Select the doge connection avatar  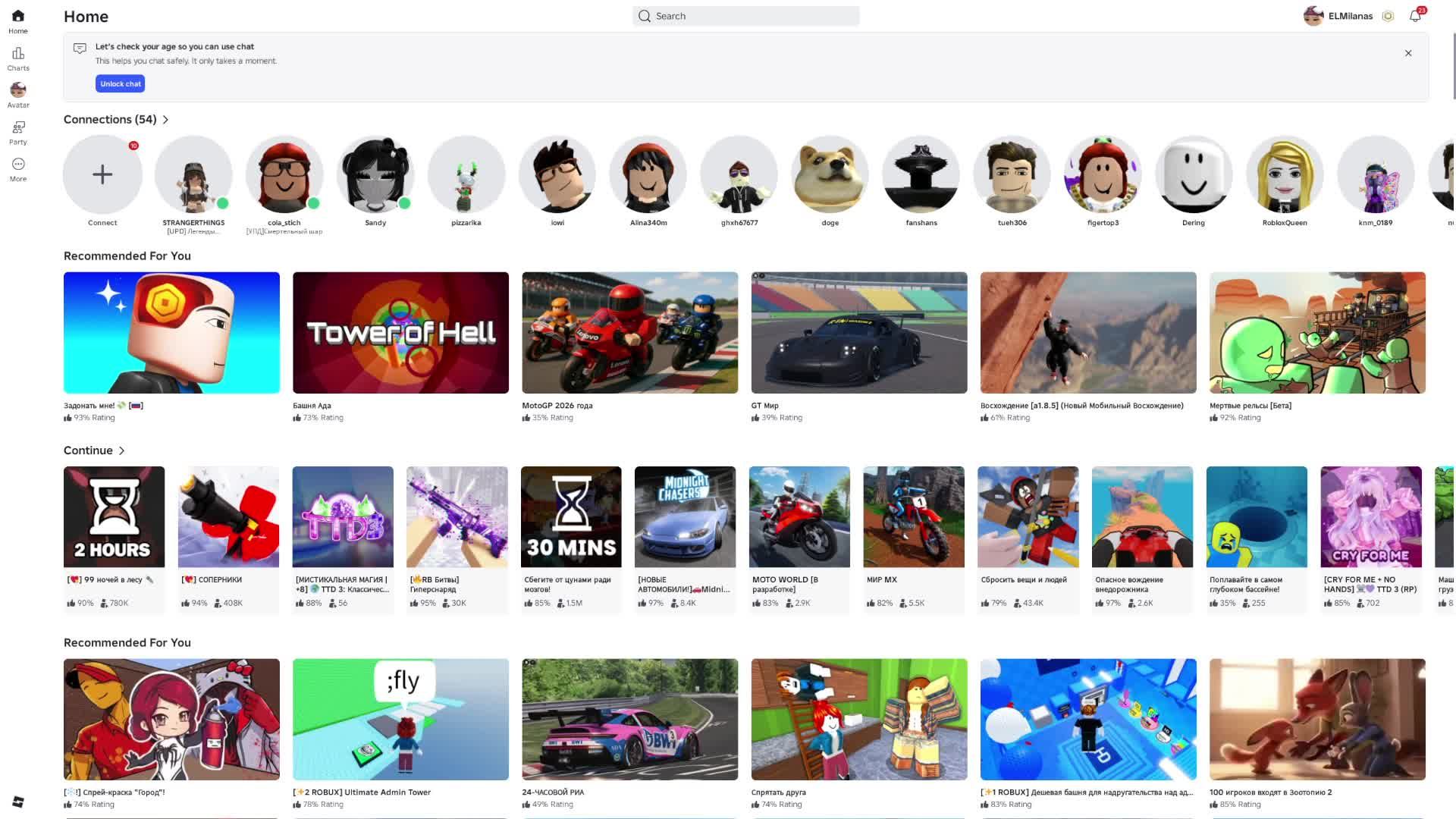[830, 174]
